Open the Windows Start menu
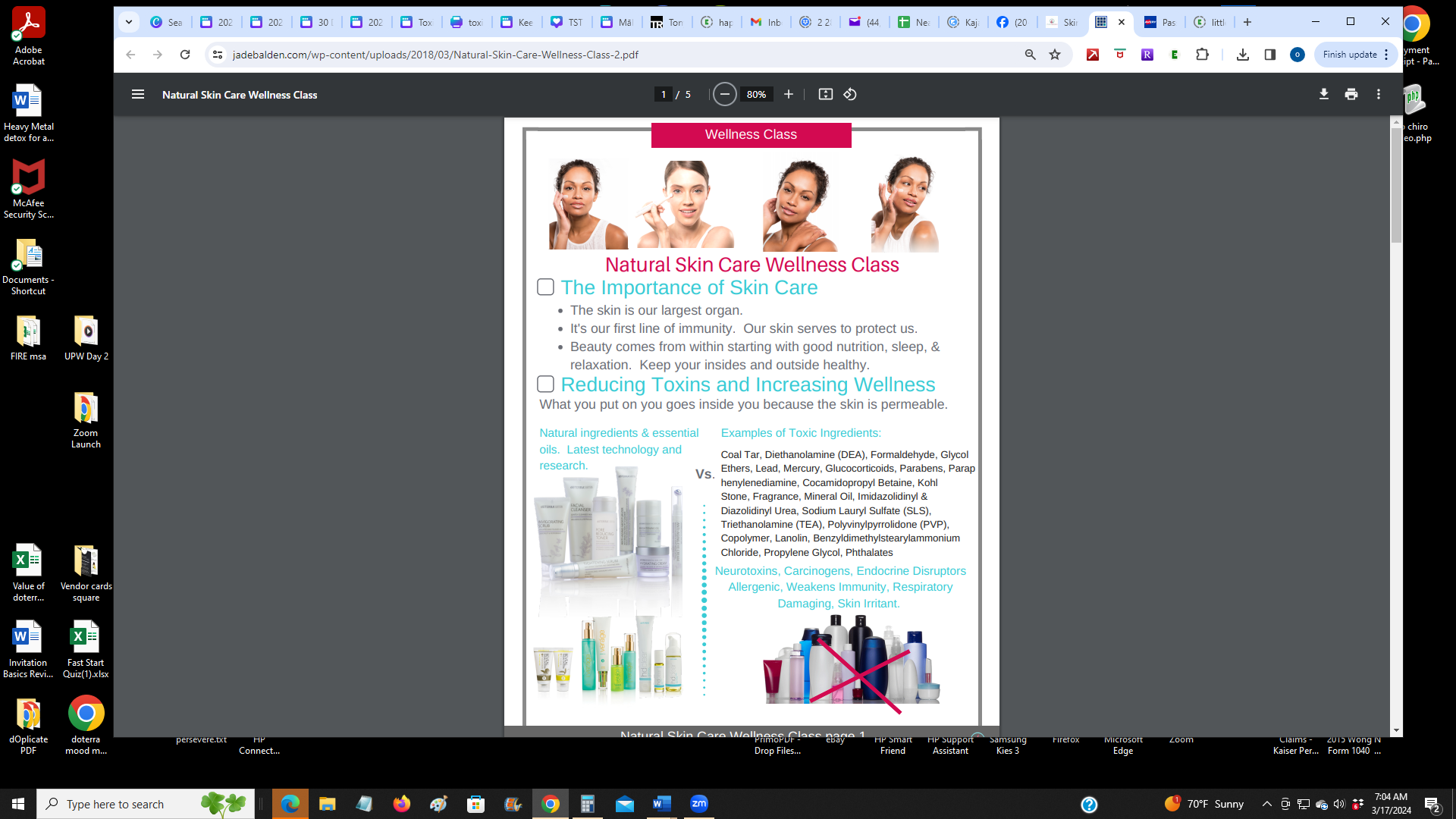 (18, 804)
